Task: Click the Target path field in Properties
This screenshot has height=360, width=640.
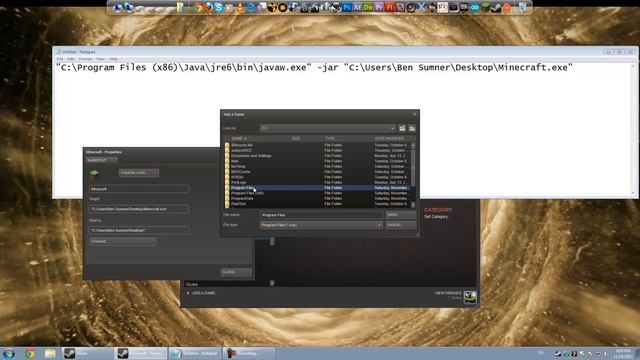Action: [x=139, y=209]
